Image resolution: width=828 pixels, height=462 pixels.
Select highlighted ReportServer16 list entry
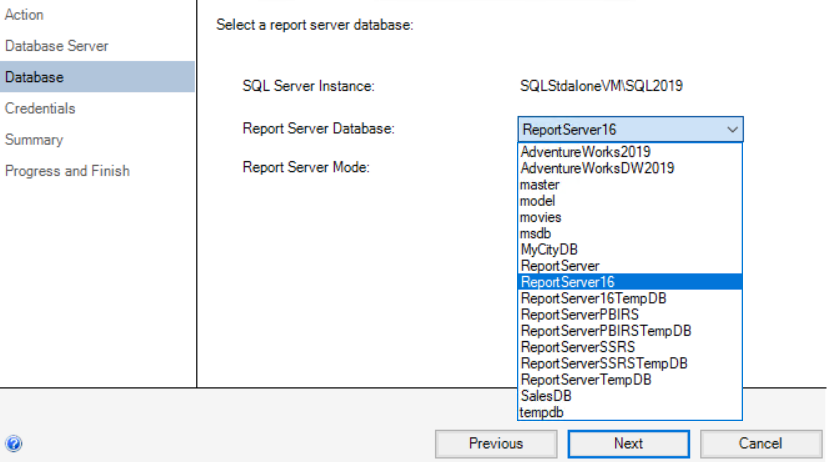(x=630, y=282)
